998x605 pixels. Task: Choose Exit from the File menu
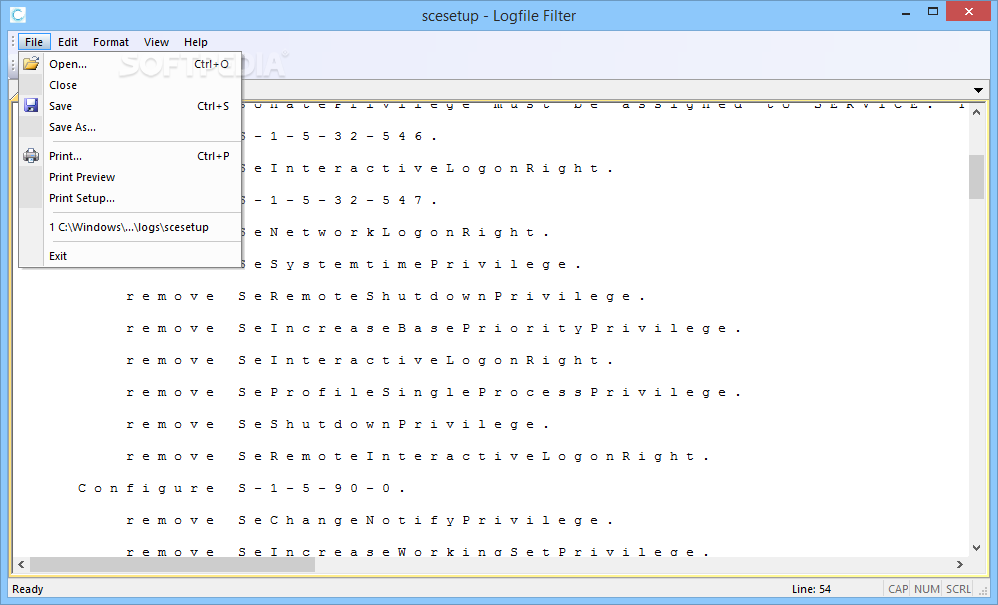tap(130, 256)
